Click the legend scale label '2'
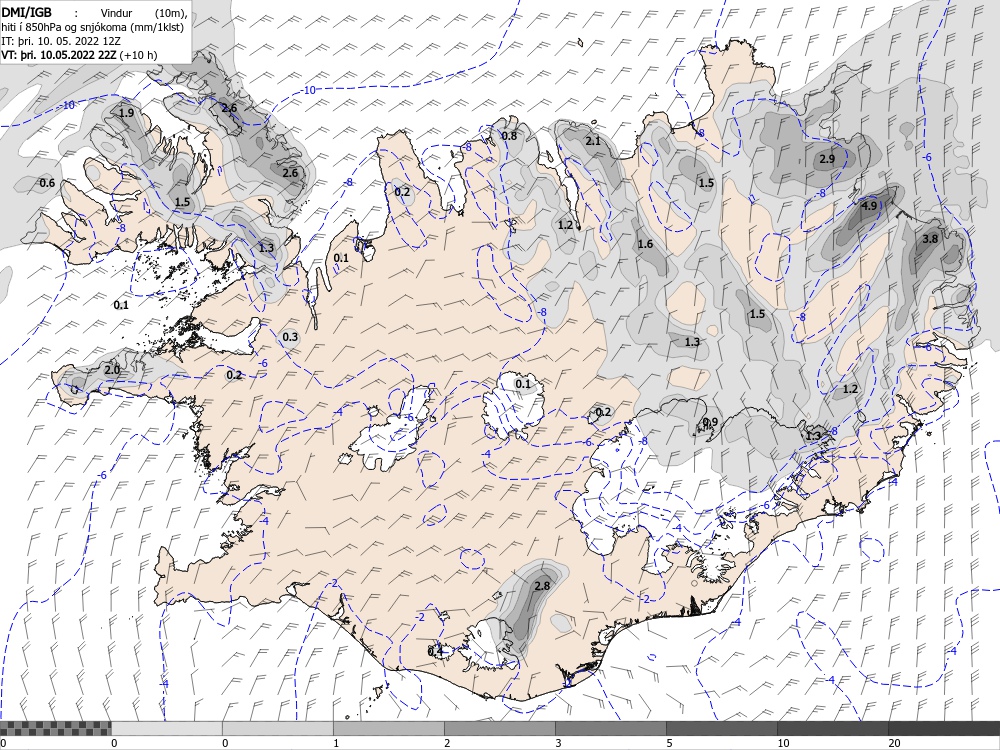The image size is (1000, 750). coord(446,743)
